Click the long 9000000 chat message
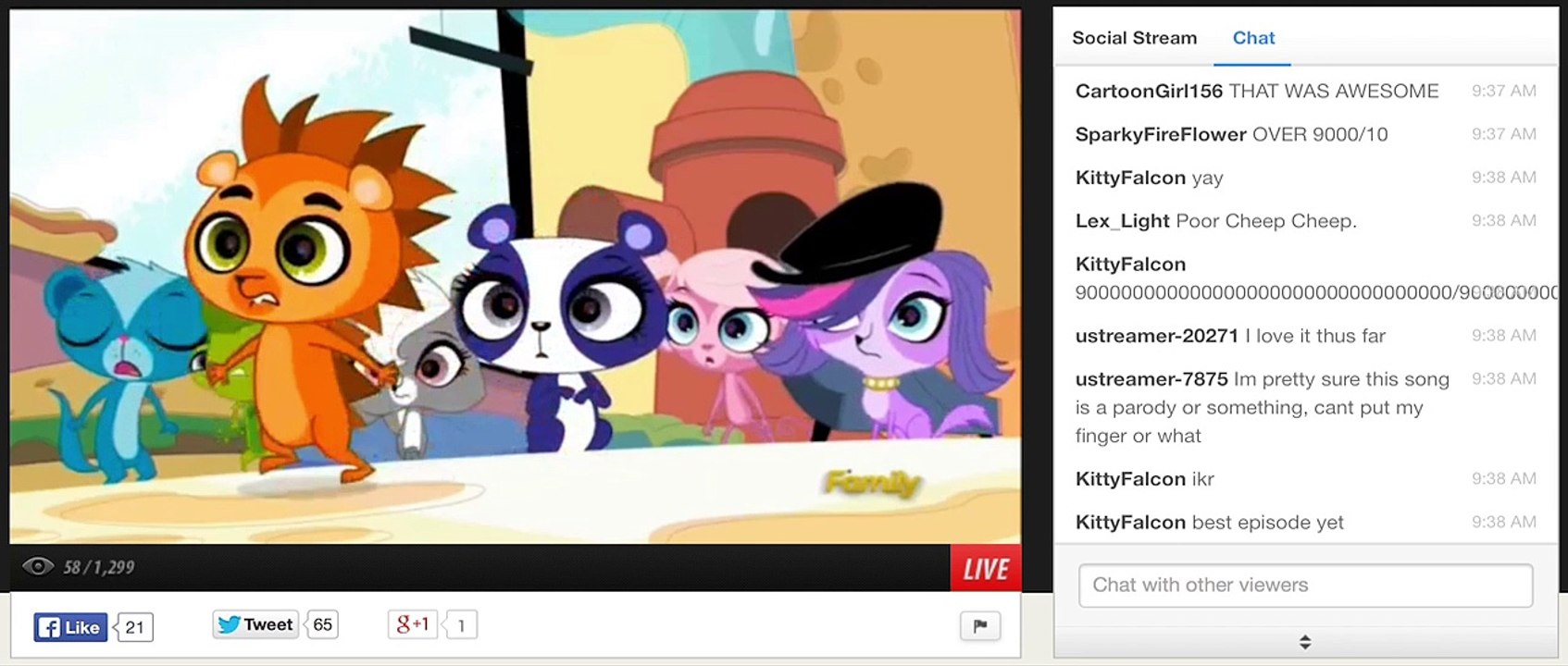This screenshot has width=1568, height=666. pos(1316,293)
